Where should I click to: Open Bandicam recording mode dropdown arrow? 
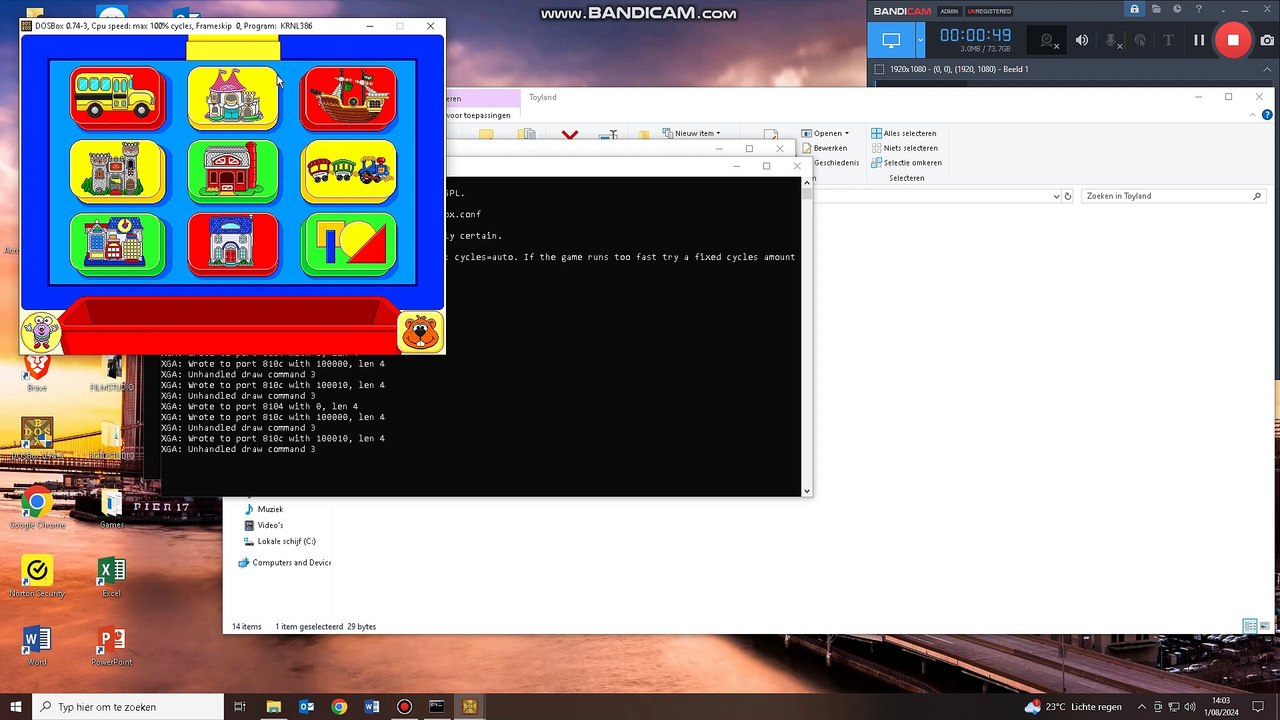pos(921,40)
